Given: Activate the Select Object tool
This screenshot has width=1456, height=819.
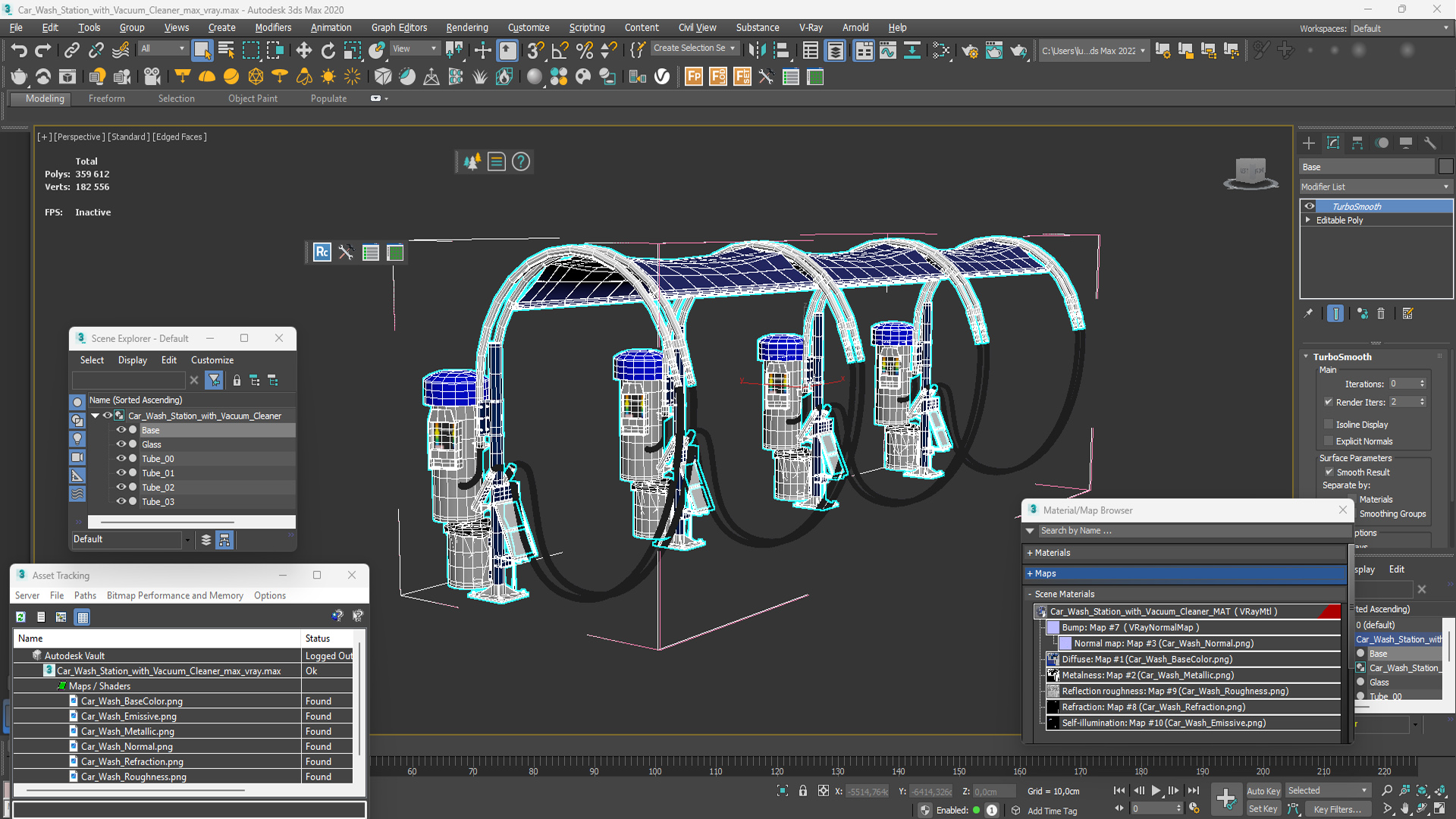Looking at the screenshot, I should point(202,51).
